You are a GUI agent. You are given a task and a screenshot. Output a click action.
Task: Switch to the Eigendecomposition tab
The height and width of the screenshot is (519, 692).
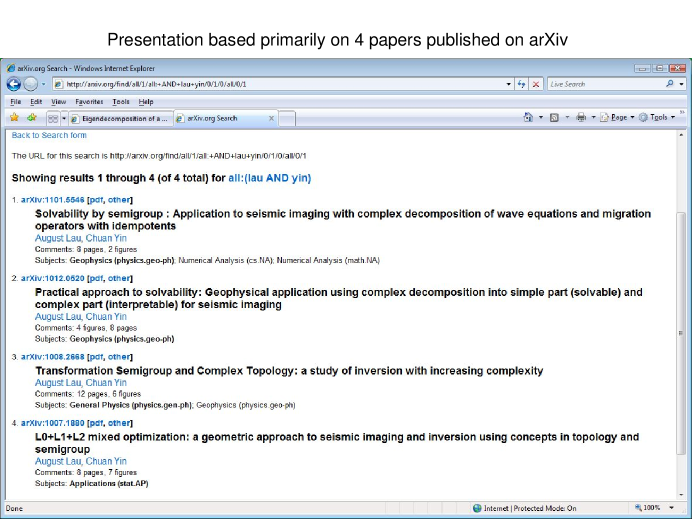pos(120,118)
